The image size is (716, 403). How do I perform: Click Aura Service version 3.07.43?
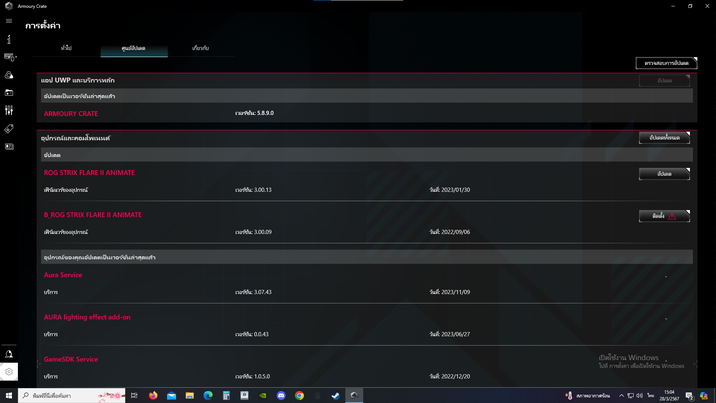point(253,292)
